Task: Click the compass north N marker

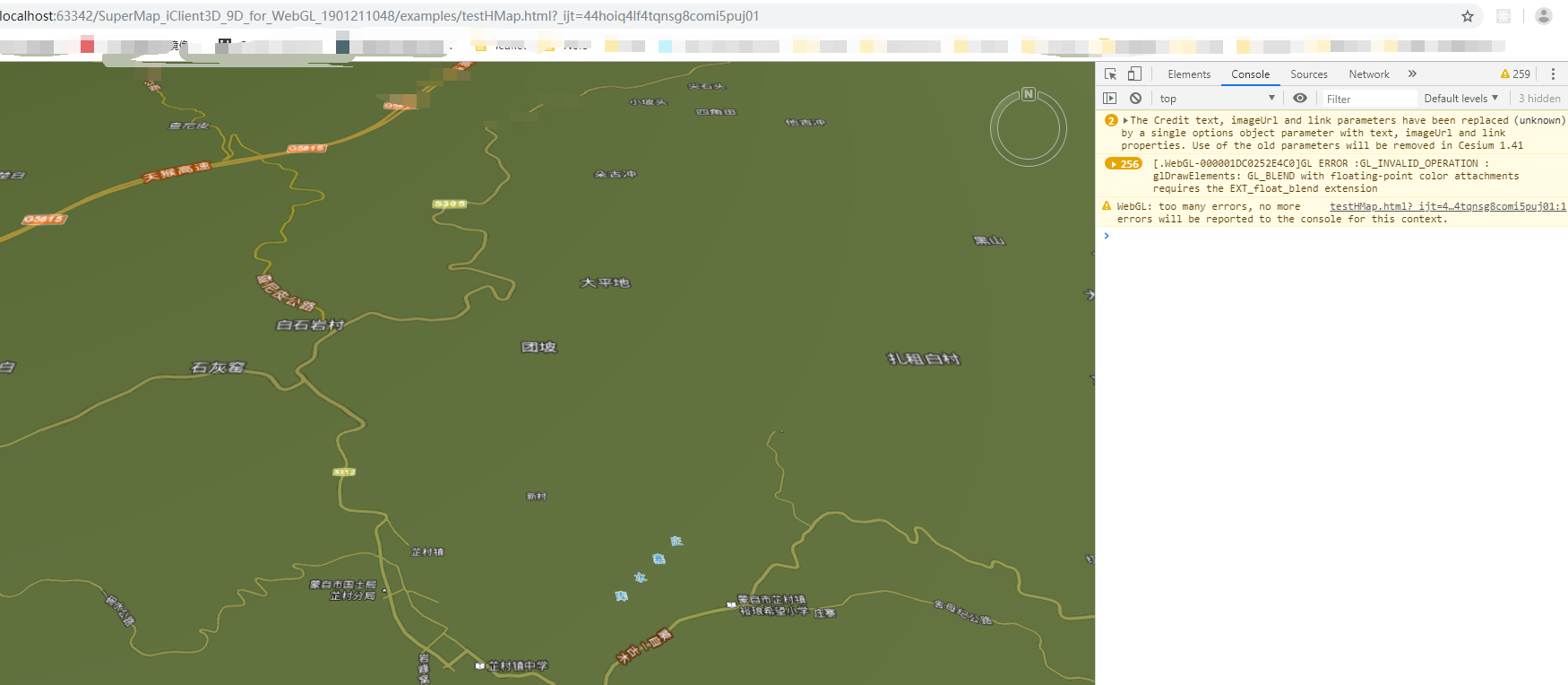Action: click(x=1029, y=94)
